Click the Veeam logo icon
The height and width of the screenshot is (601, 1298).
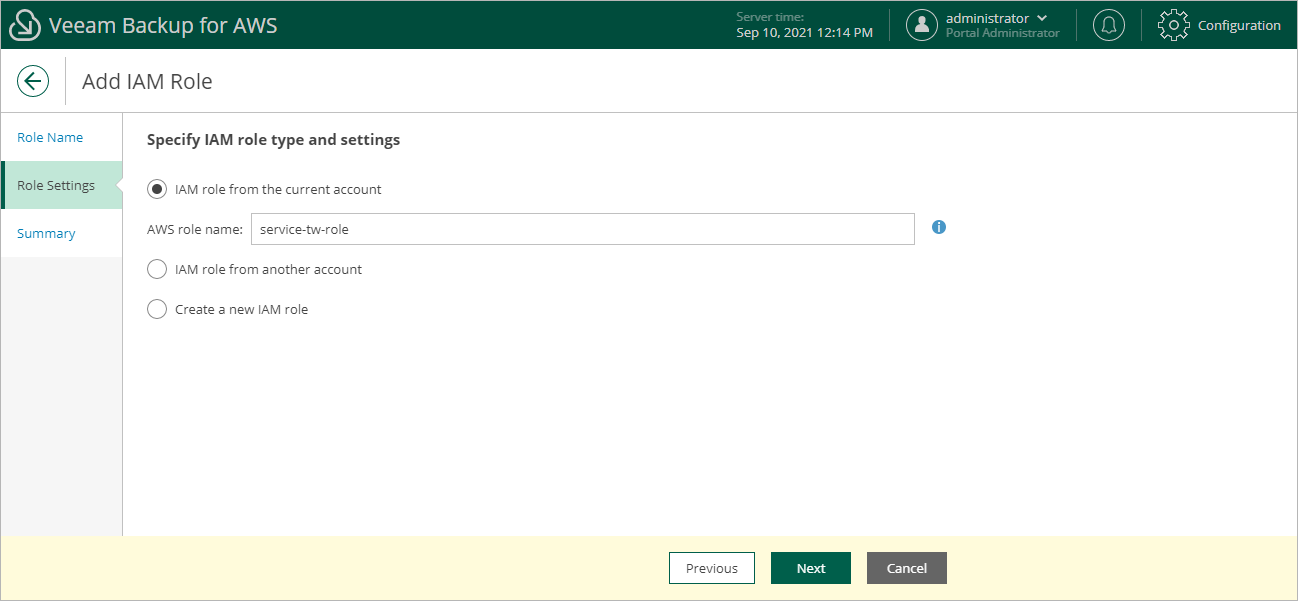click(25, 25)
